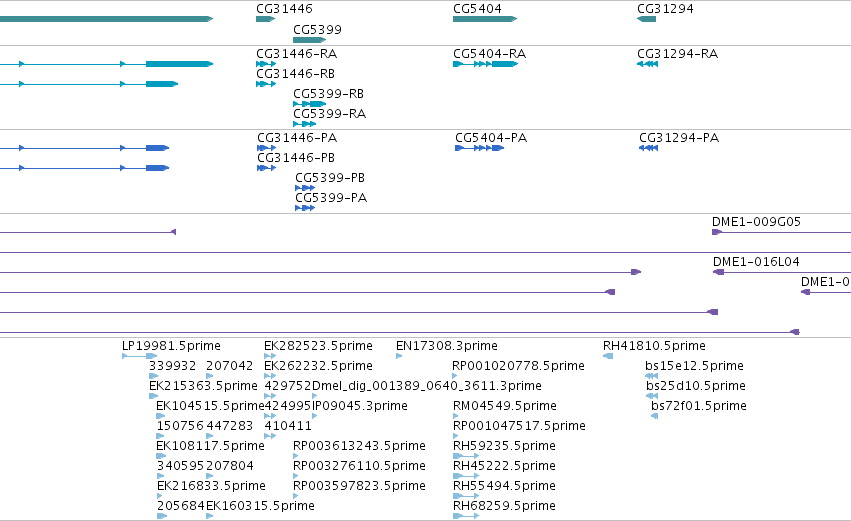The image size is (851, 521).
Task: Click EST label 205684
Action: (181, 507)
